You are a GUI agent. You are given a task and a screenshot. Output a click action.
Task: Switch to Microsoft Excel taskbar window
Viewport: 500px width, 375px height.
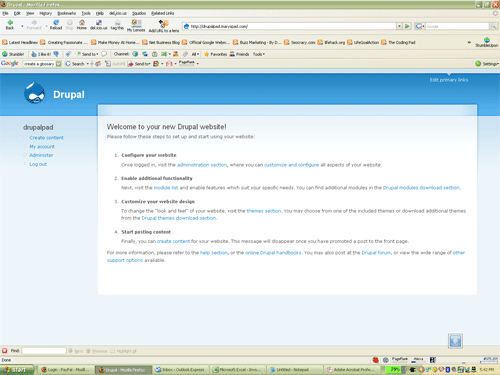[x=239, y=370]
